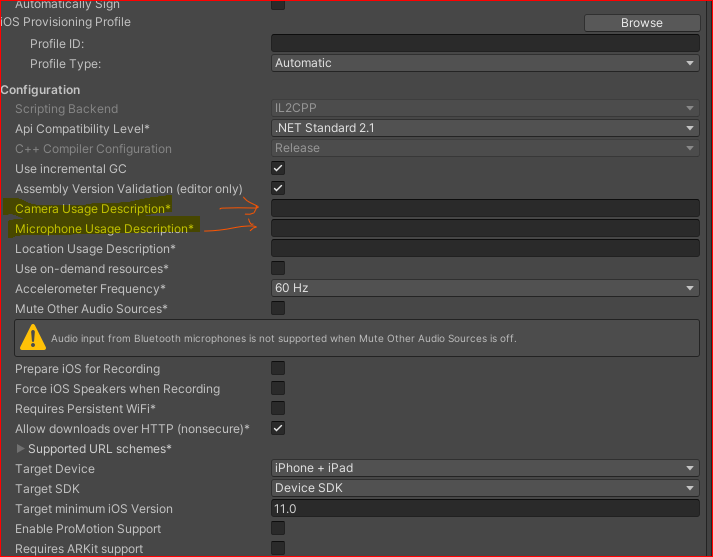
Task: Disable Use incremental GC checkbox
Action: coord(278,168)
